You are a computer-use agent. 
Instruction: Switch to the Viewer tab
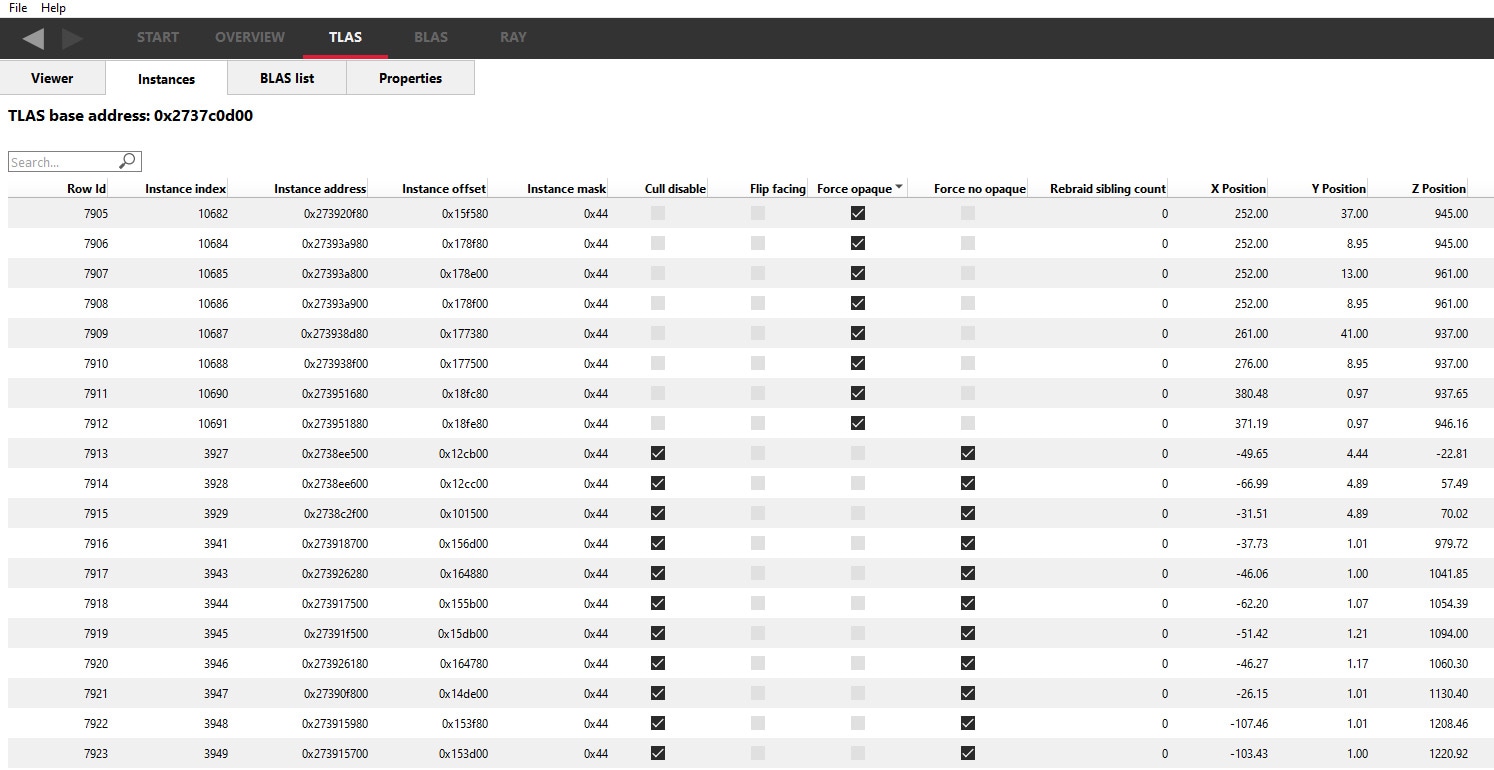pyautogui.click(x=52, y=78)
